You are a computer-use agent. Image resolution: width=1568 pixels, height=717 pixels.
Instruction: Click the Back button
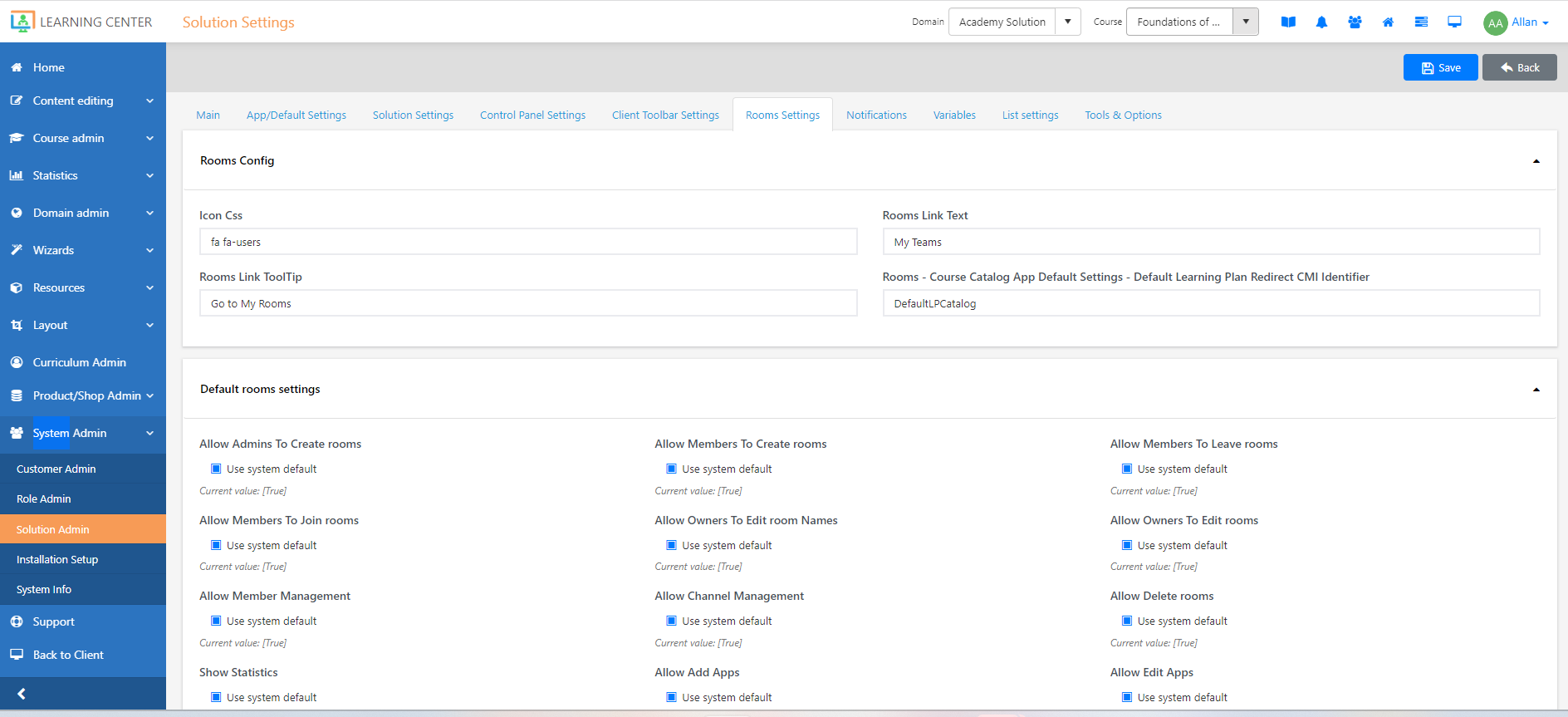(x=1519, y=67)
